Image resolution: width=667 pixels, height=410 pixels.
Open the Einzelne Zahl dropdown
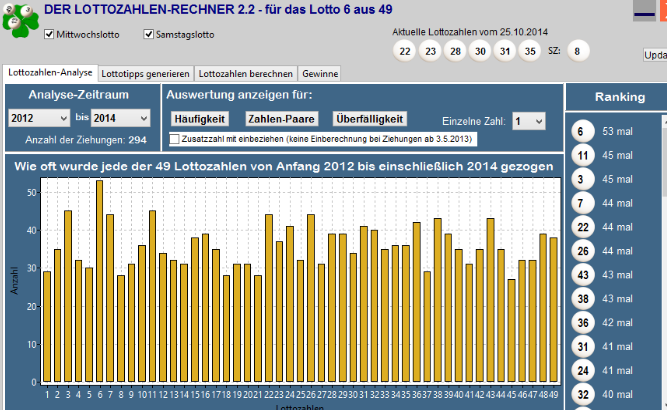[529, 121]
